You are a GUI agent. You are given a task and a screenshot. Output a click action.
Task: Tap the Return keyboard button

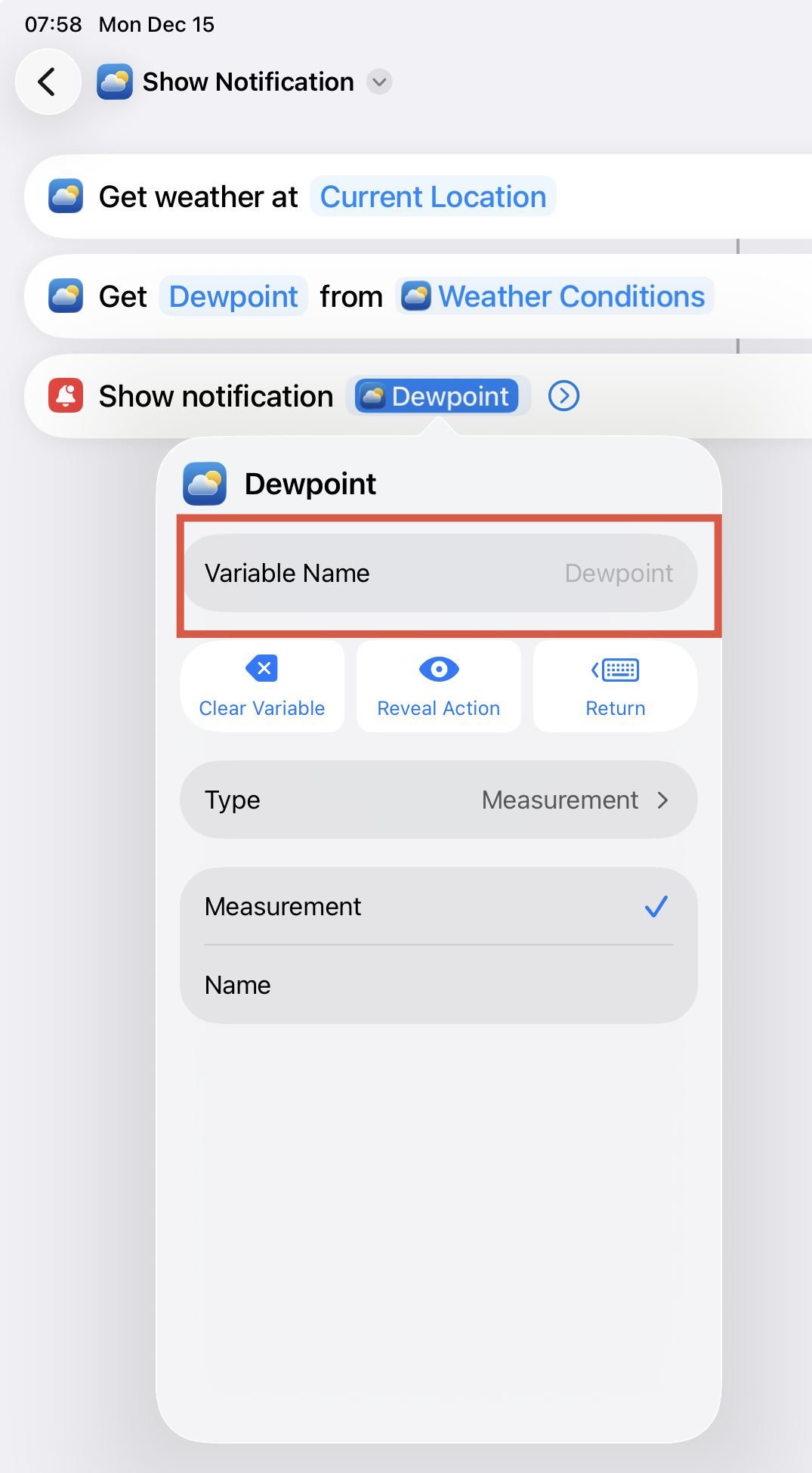coord(616,686)
